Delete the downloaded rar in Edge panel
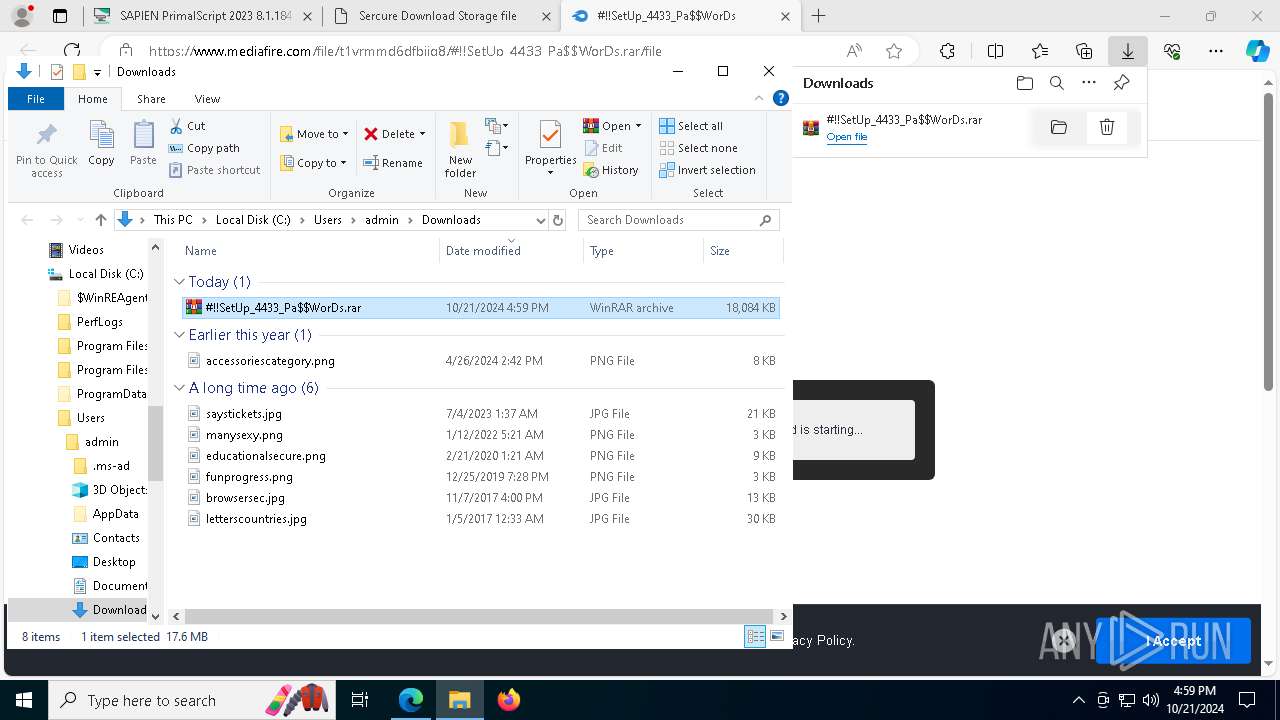Screen dimensions: 1280x720 [x=1107, y=127]
